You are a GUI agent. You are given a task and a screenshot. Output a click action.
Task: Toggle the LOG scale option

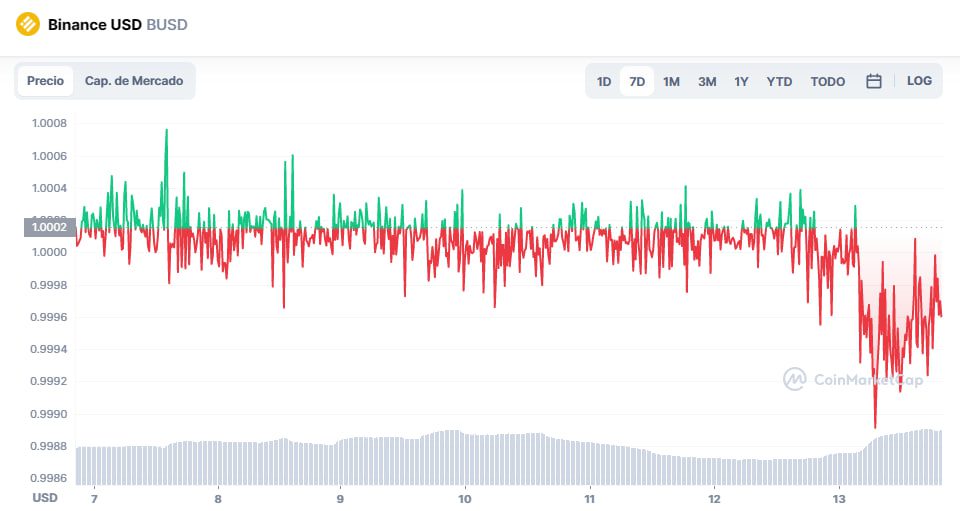[x=919, y=81]
